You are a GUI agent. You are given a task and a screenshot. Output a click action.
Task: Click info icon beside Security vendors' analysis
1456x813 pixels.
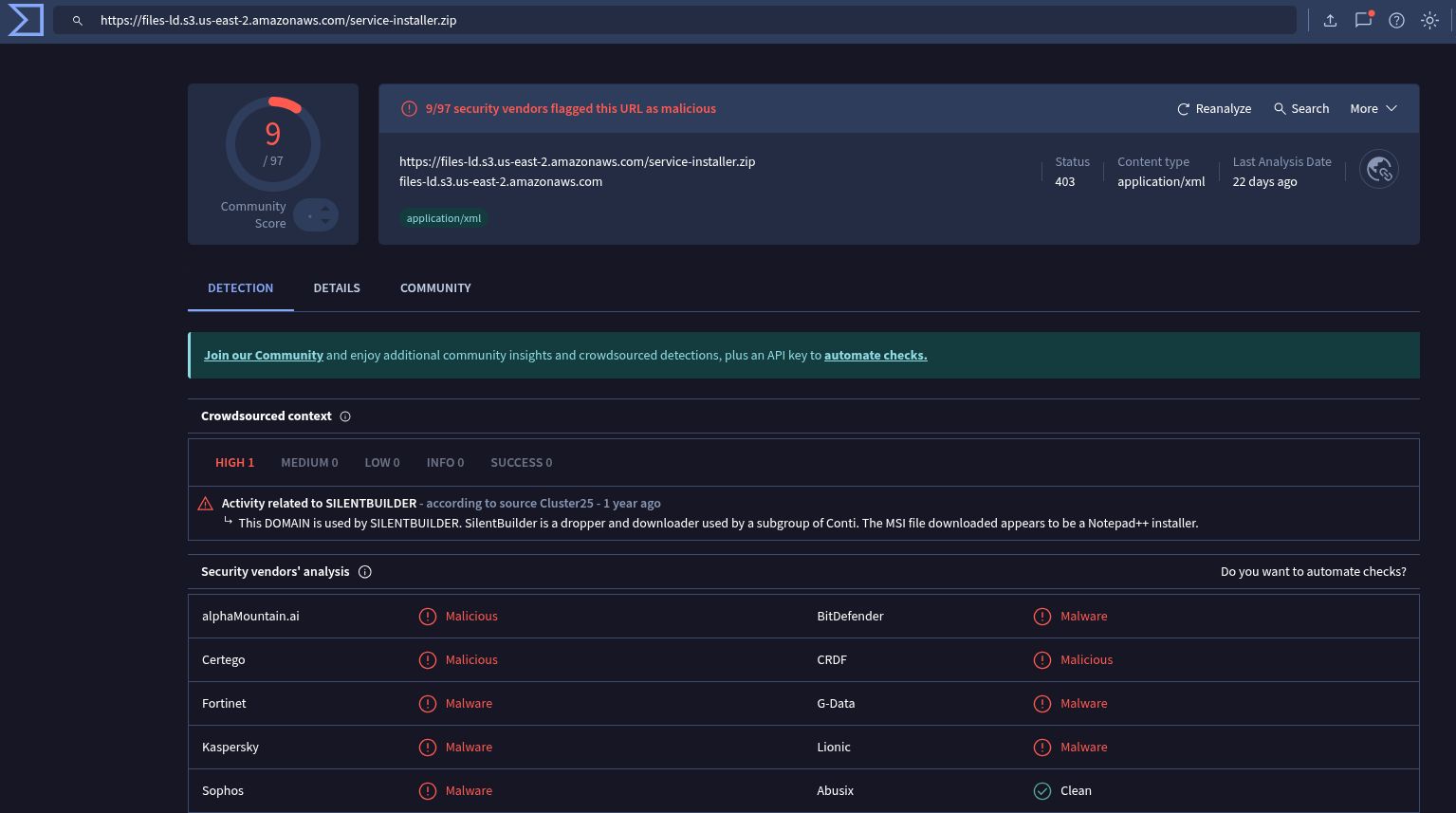click(365, 572)
